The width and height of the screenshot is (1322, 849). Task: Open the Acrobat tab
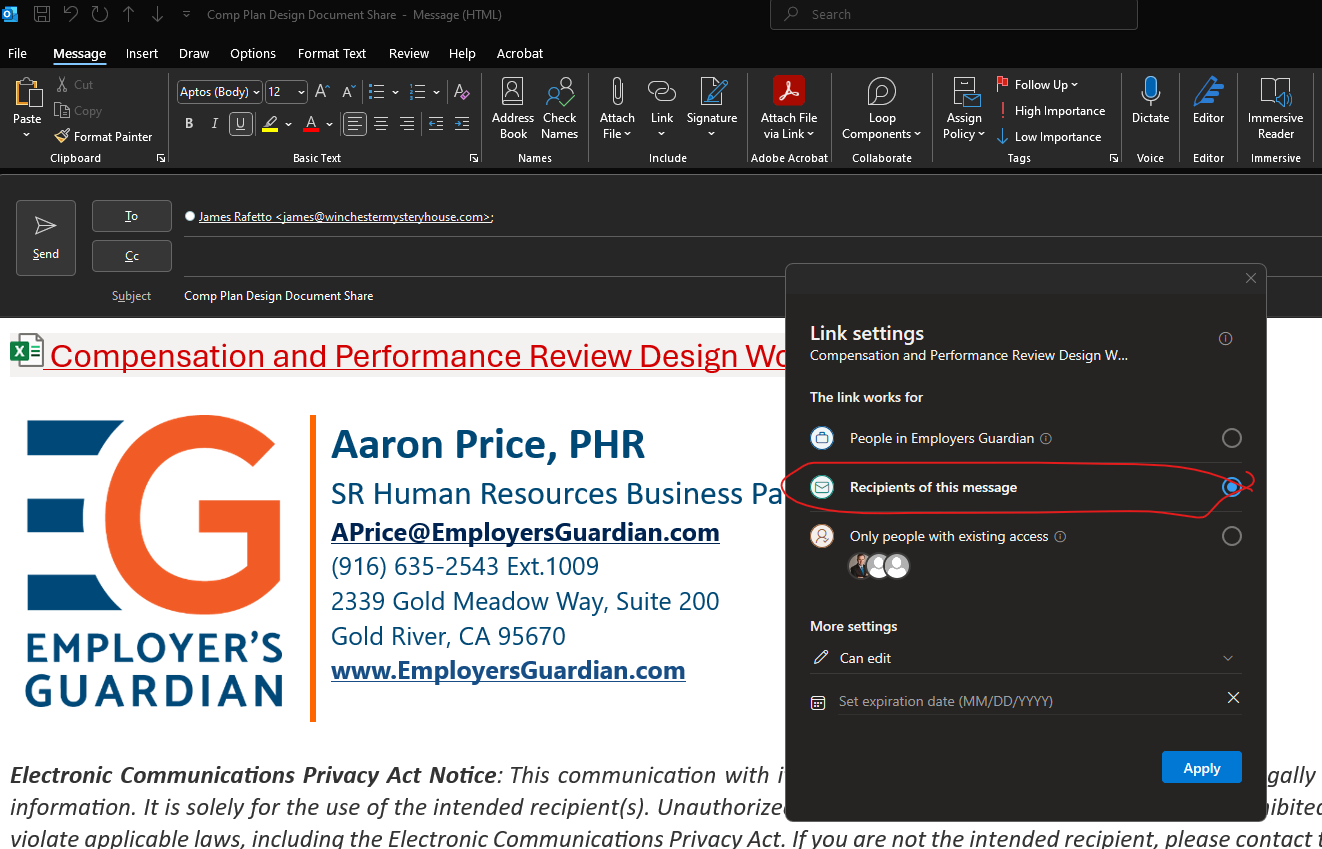[520, 54]
